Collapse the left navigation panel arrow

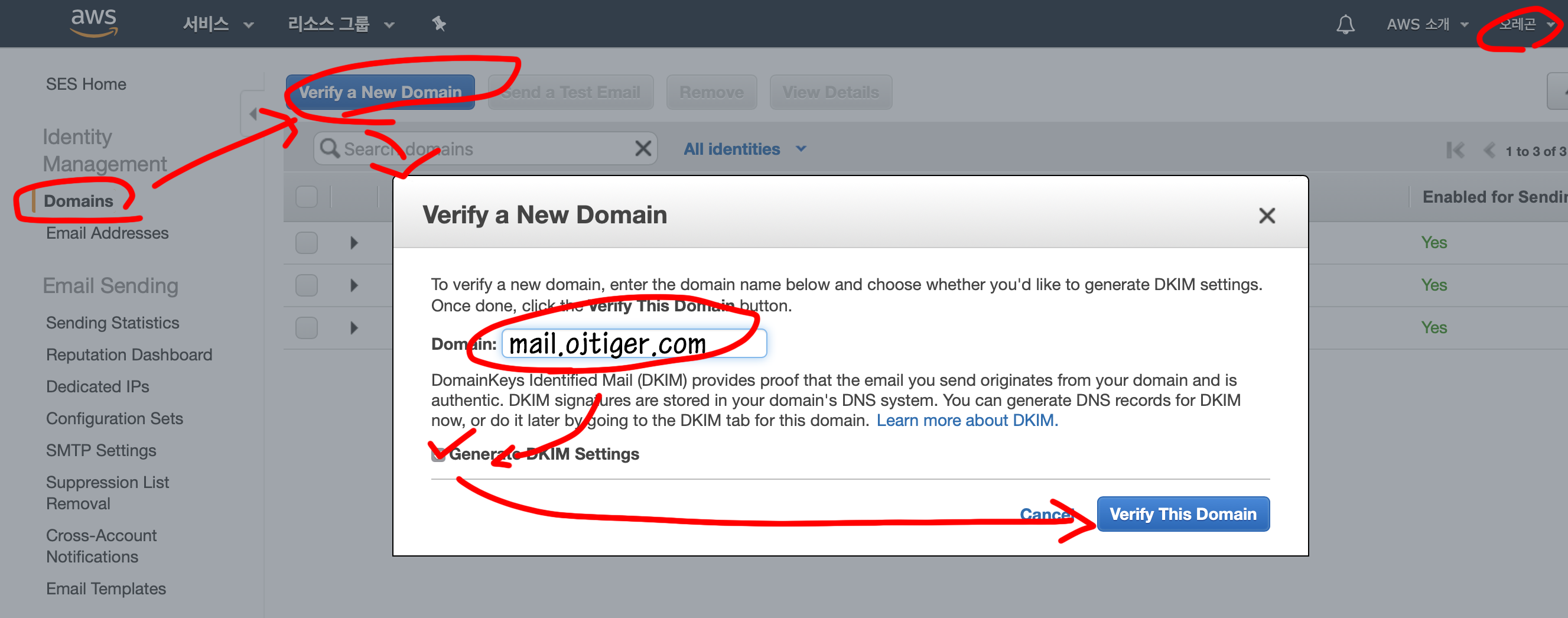pos(253,114)
